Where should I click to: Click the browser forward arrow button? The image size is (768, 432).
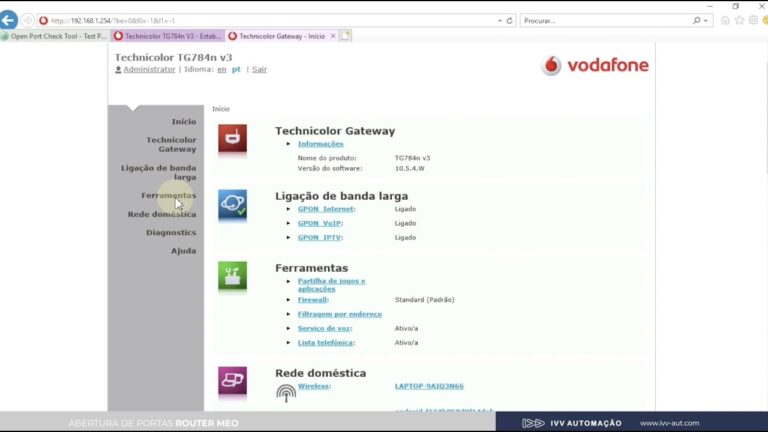(x=27, y=21)
